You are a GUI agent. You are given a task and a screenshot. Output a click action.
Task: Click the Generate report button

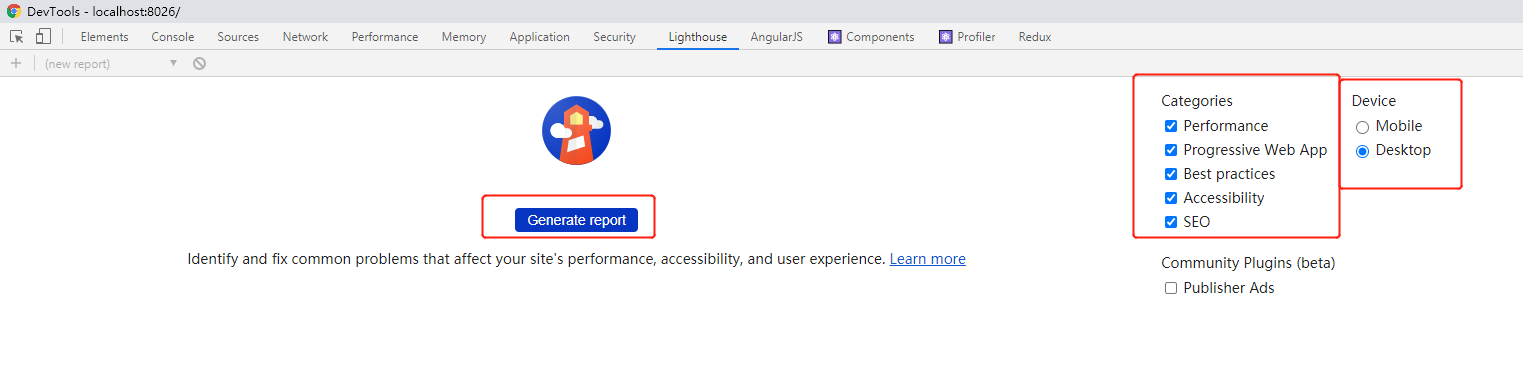coord(576,220)
